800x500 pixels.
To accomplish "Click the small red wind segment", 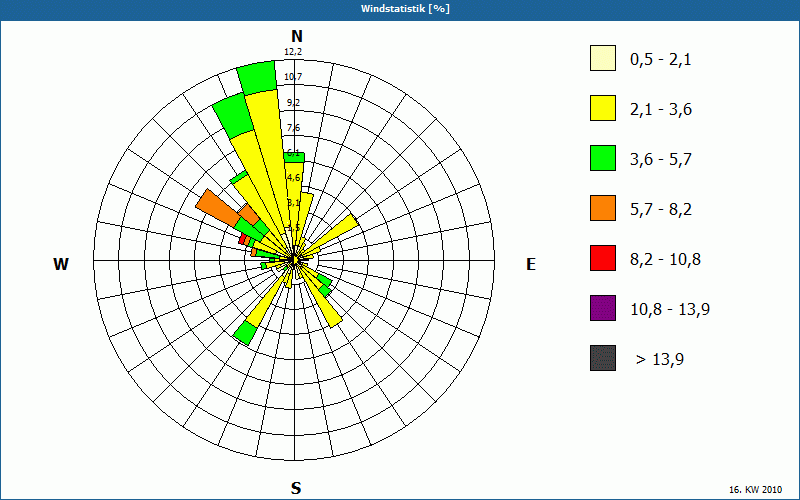I will click(242, 239).
